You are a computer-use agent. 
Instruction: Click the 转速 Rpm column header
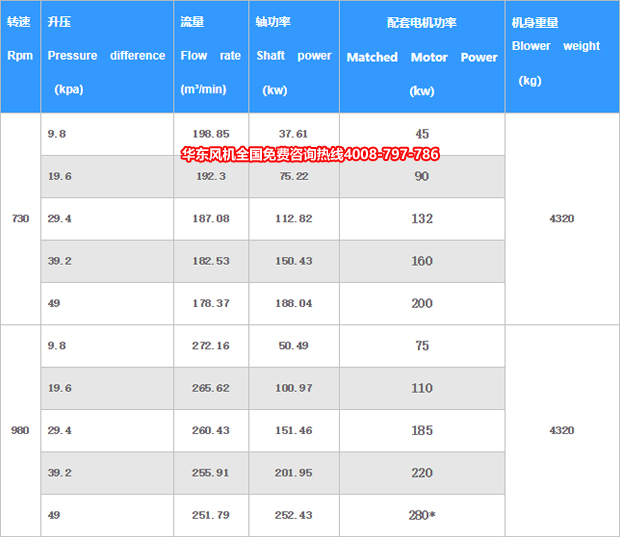20,57
